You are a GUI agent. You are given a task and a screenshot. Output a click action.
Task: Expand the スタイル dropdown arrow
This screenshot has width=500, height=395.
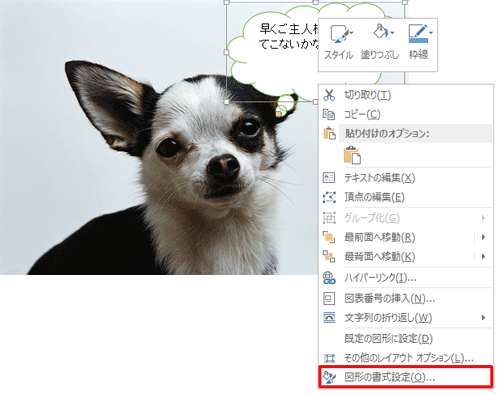pos(352,33)
